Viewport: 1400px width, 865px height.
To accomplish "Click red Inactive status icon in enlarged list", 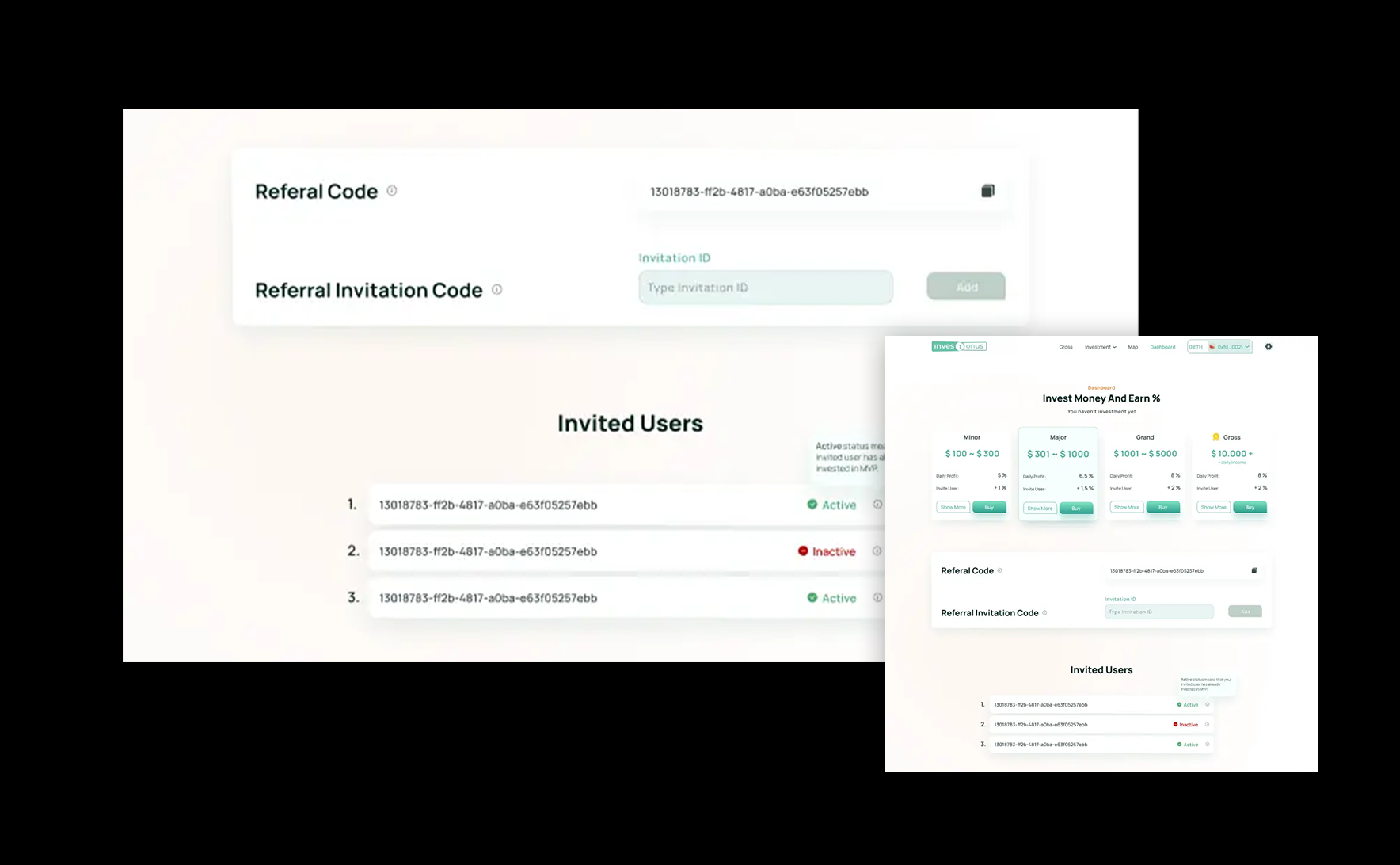I will tap(803, 551).
